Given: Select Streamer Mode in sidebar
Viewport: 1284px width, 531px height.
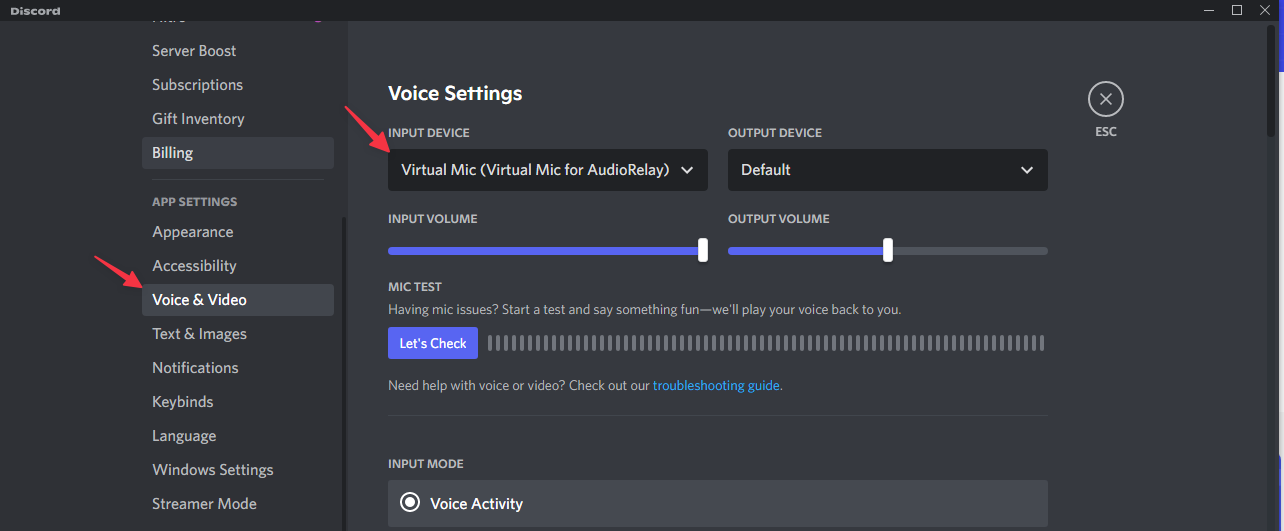Looking at the screenshot, I should 204,504.
